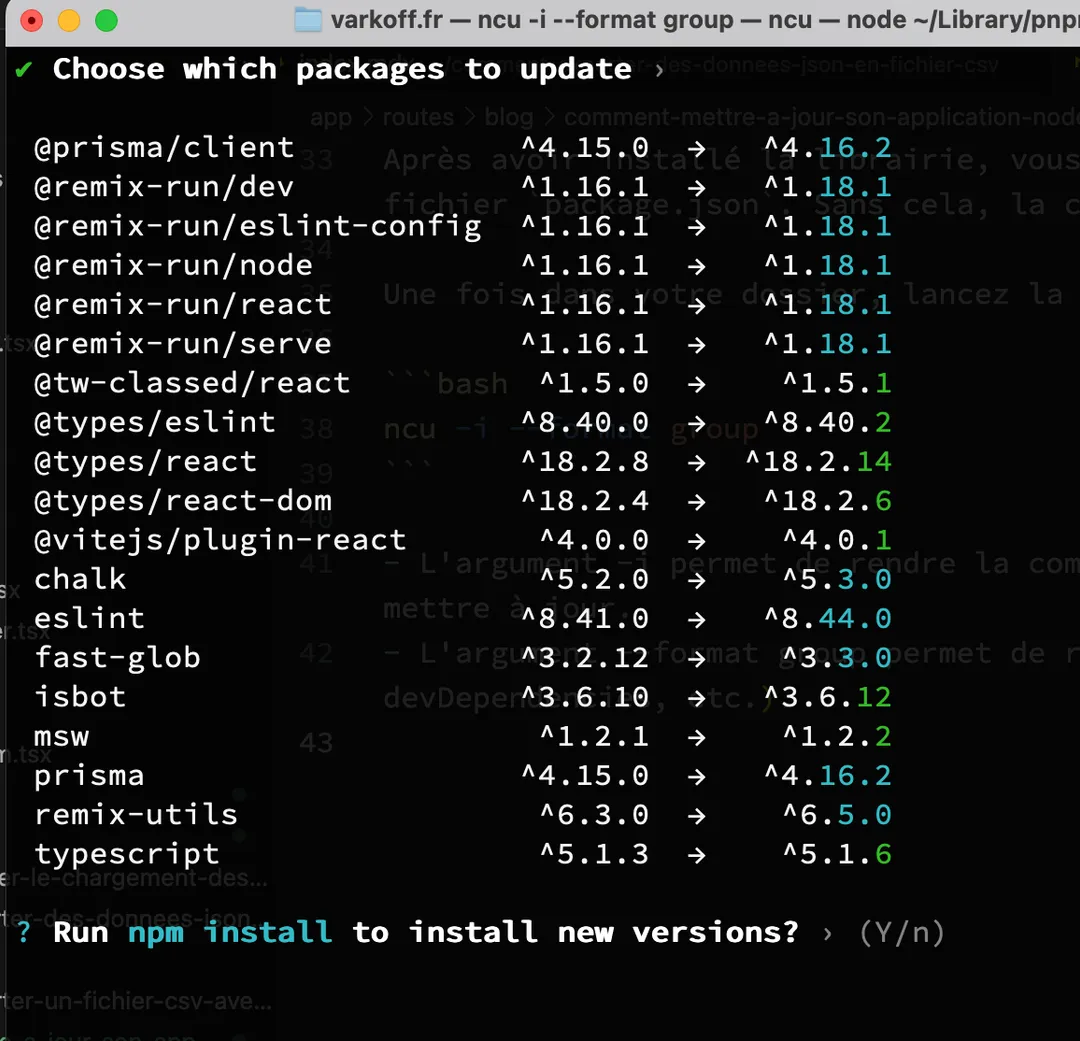Screen dimensions: 1080x1041
Task: Click the arrow between chalk version numbers
Action: [x=696, y=579]
